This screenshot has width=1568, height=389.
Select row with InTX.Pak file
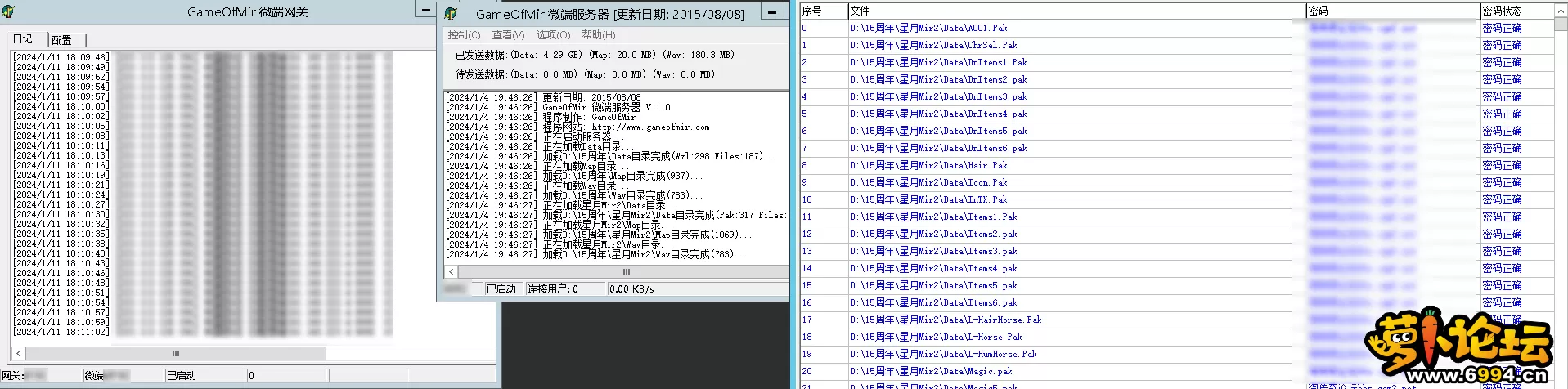click(x=1176, y=199)
